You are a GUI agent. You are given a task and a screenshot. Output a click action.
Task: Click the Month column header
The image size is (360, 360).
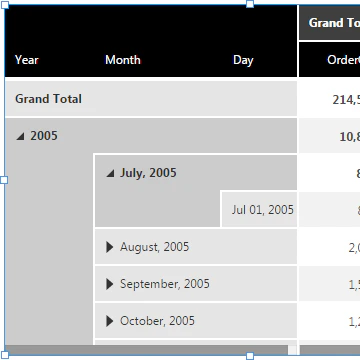coord(123,60)
